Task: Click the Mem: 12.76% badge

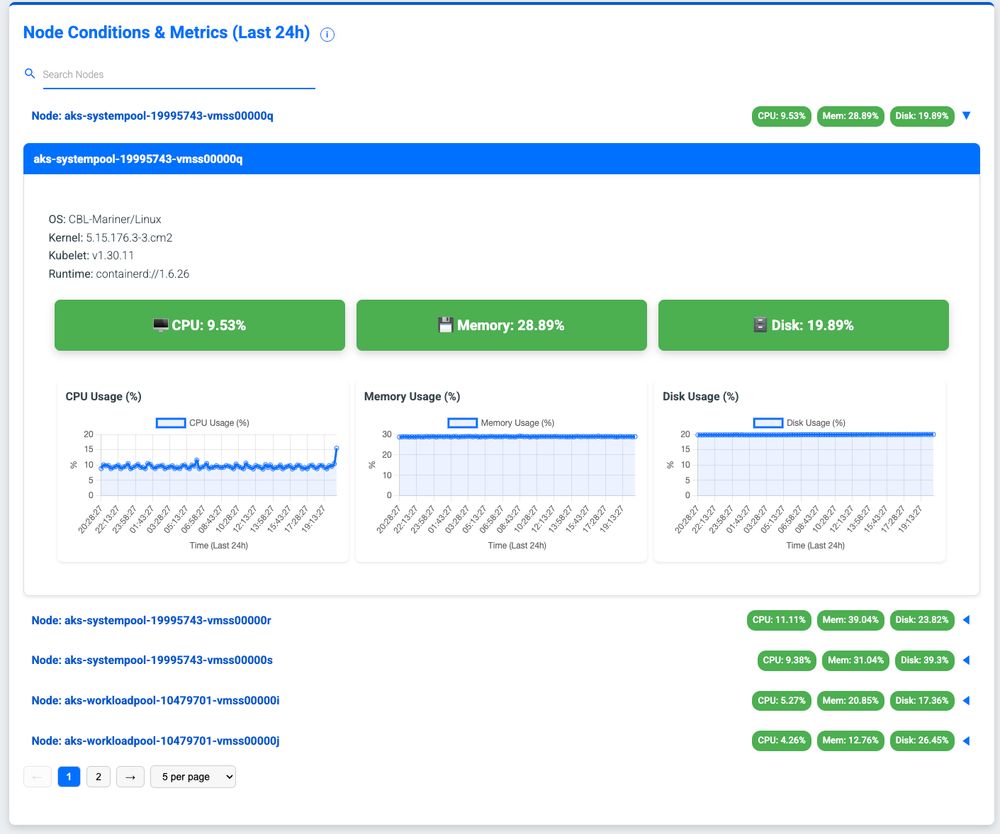Action: [x=850, y=740]
